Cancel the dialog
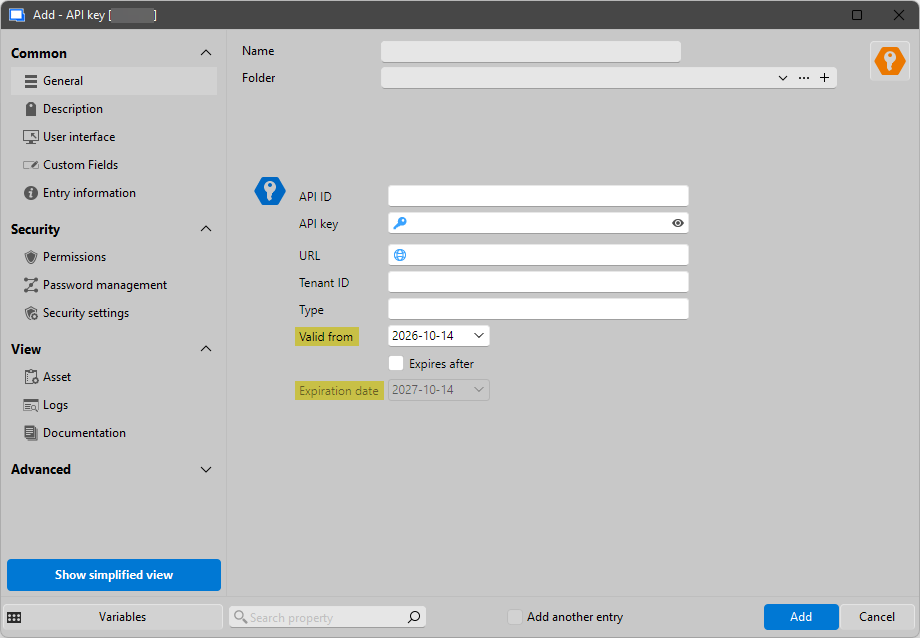 coord(877,617)
